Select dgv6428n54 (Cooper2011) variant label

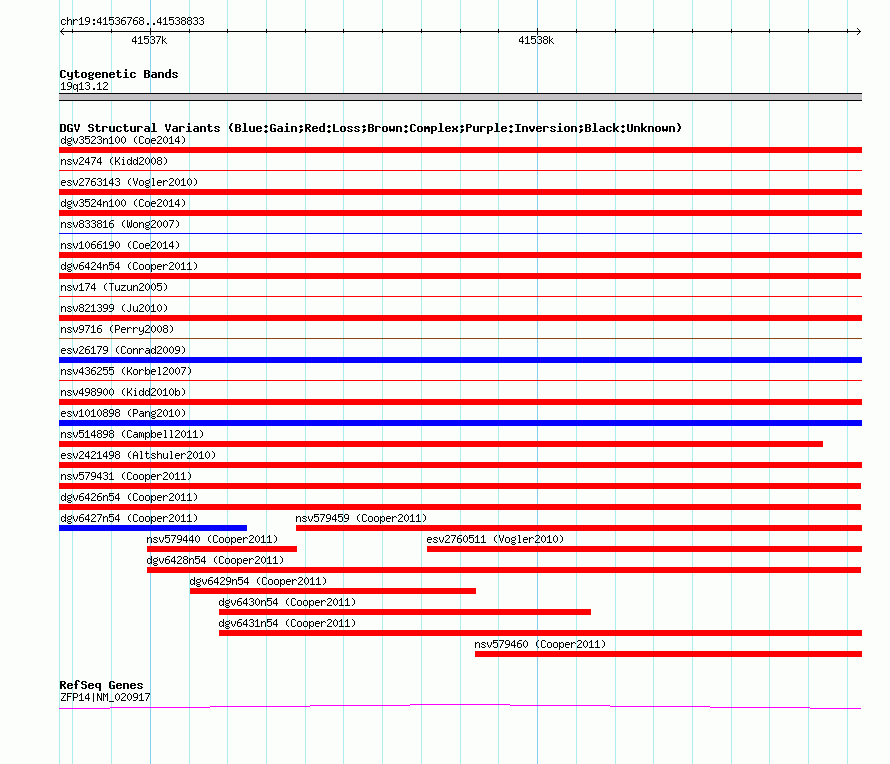coord(215,560)
